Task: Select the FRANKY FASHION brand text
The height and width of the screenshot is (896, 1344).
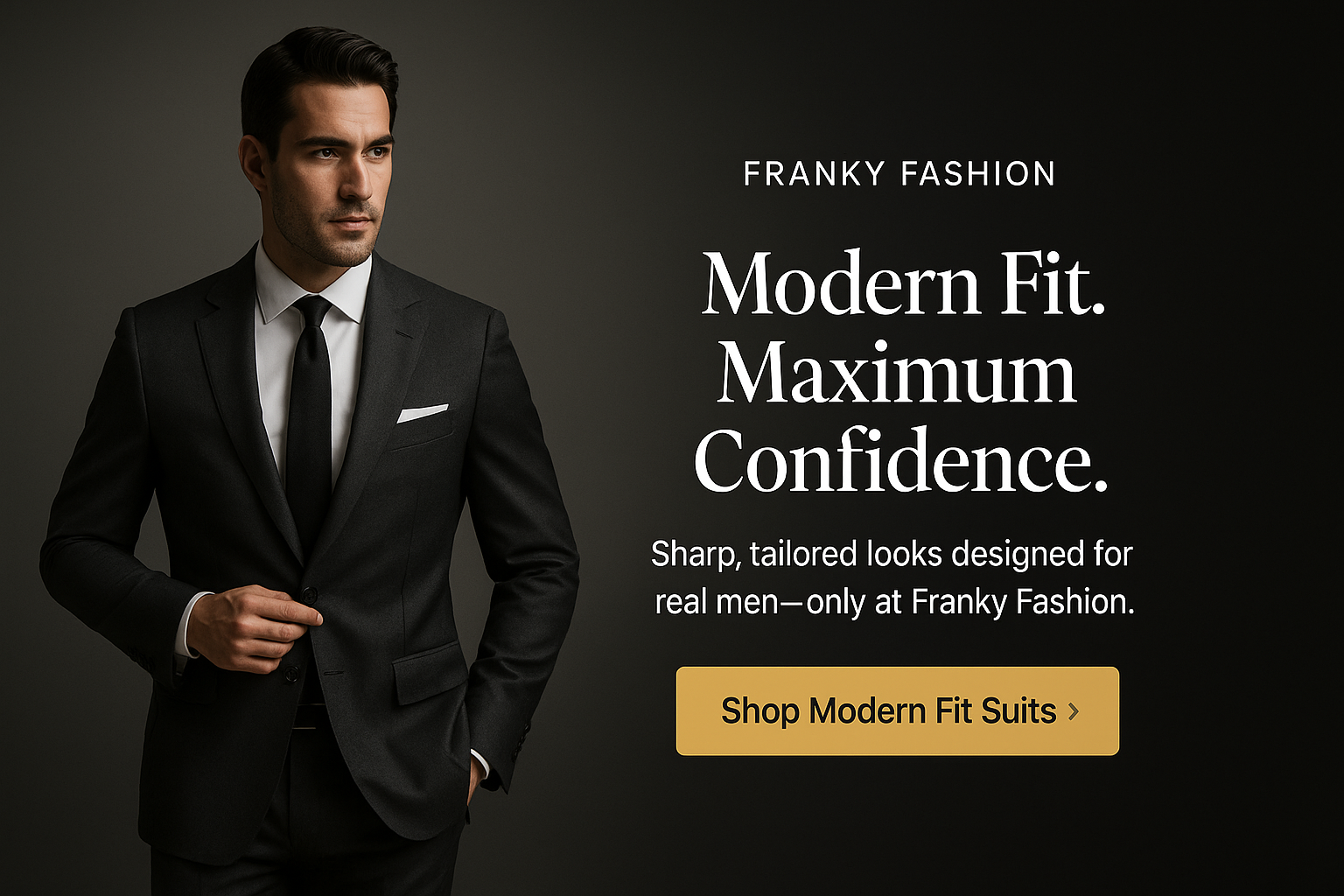Action: point(899,173)
